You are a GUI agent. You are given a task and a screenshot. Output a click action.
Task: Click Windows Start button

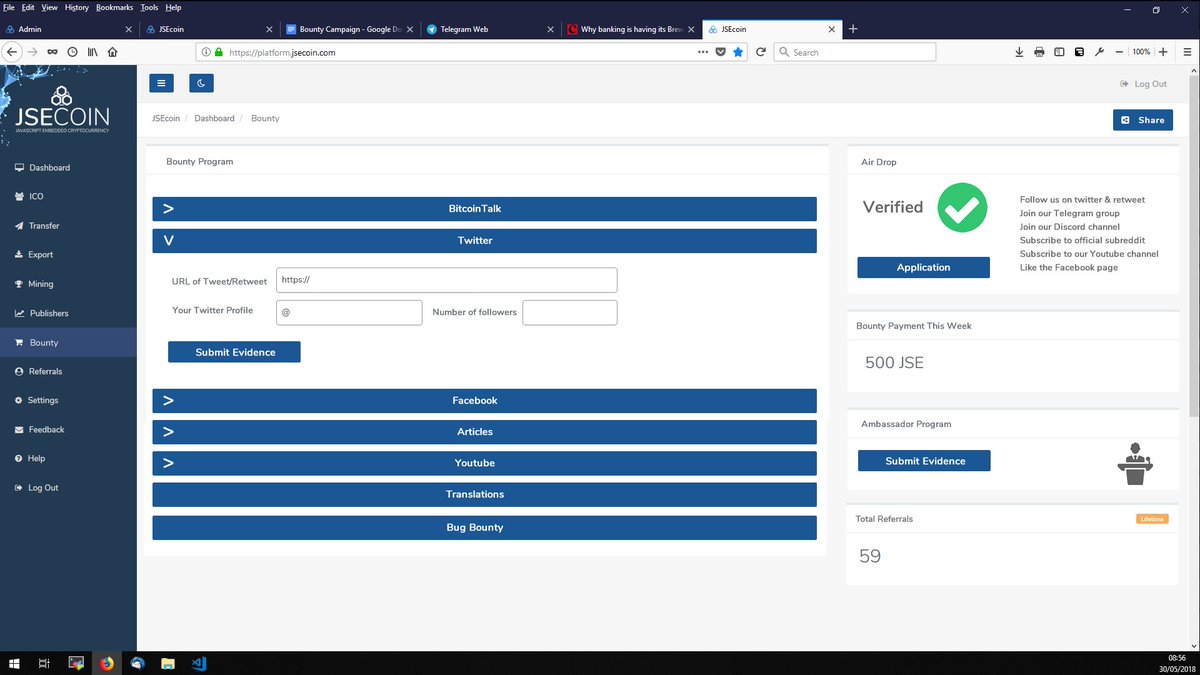click(x=14, y=662)
